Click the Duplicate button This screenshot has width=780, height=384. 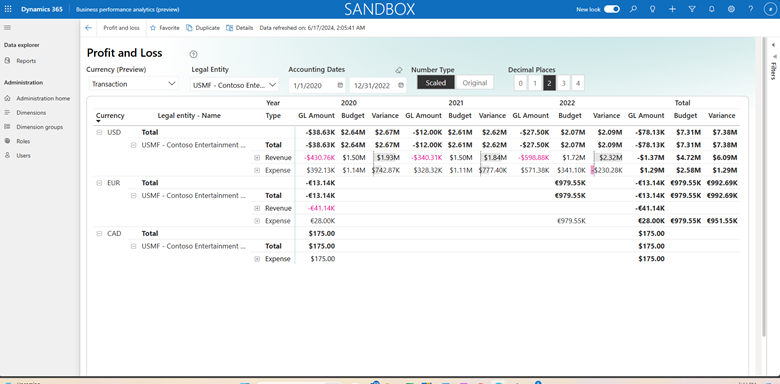(203, 28)
